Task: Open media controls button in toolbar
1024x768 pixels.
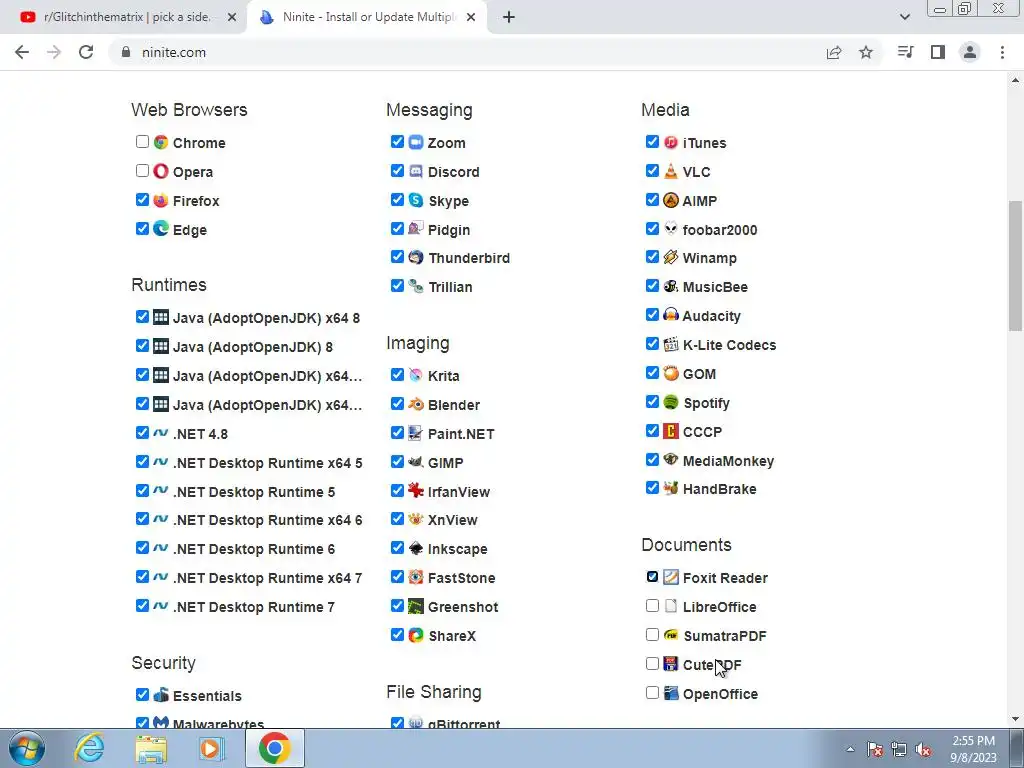Action: [x=906, y=52]
